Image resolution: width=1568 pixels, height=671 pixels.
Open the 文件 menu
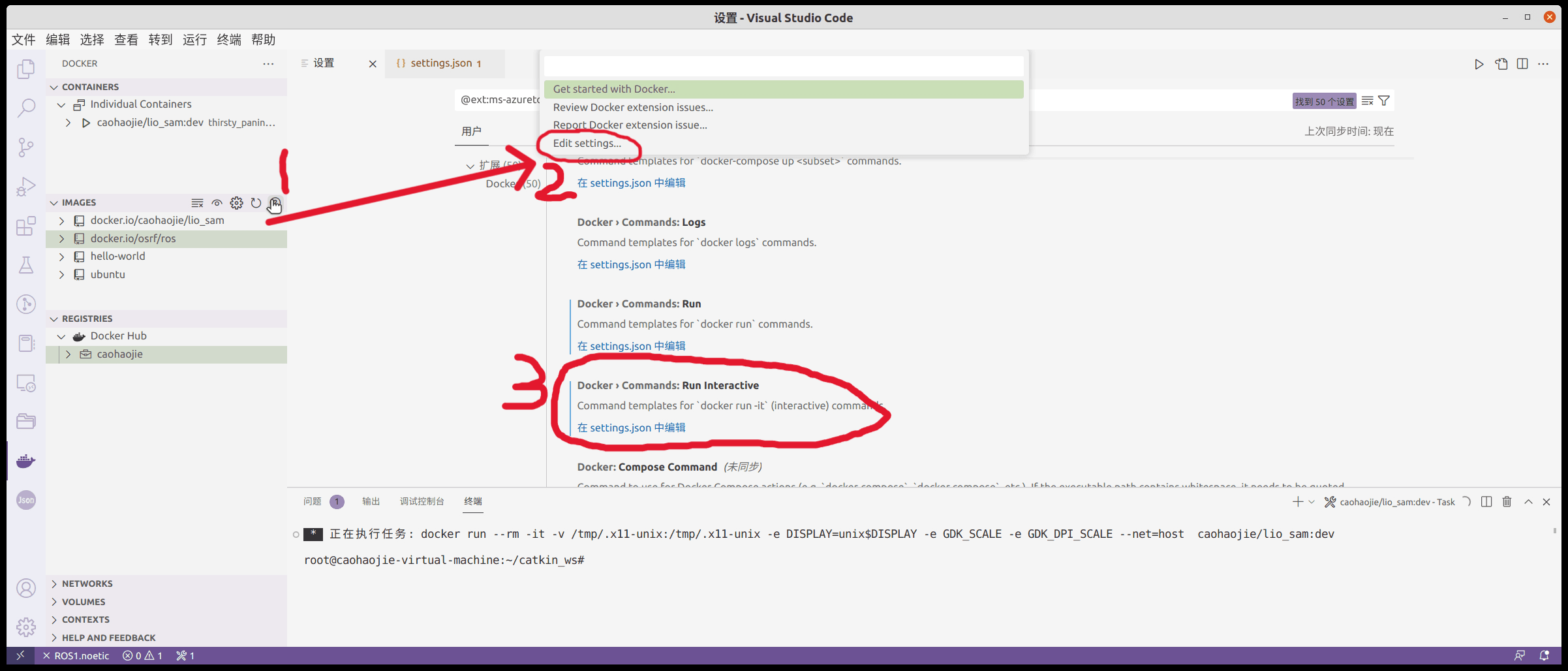pyautogui.click(x=23, y=40)
